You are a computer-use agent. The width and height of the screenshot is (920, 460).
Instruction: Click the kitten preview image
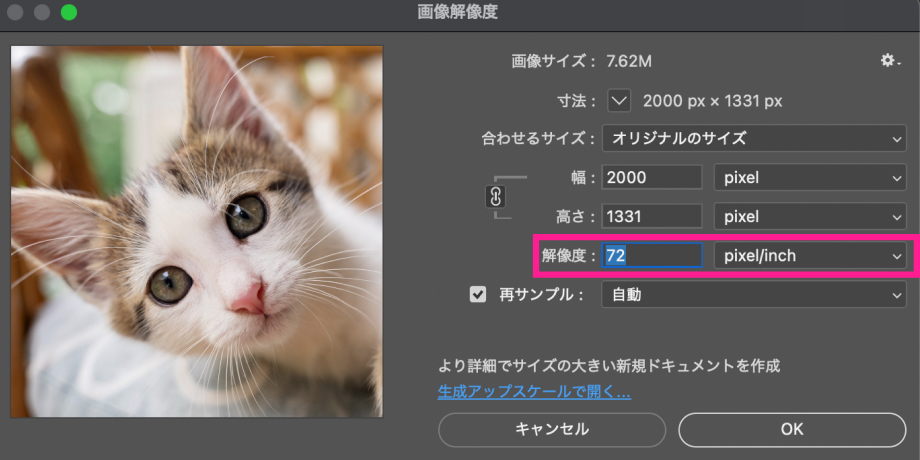pos(196,231)
